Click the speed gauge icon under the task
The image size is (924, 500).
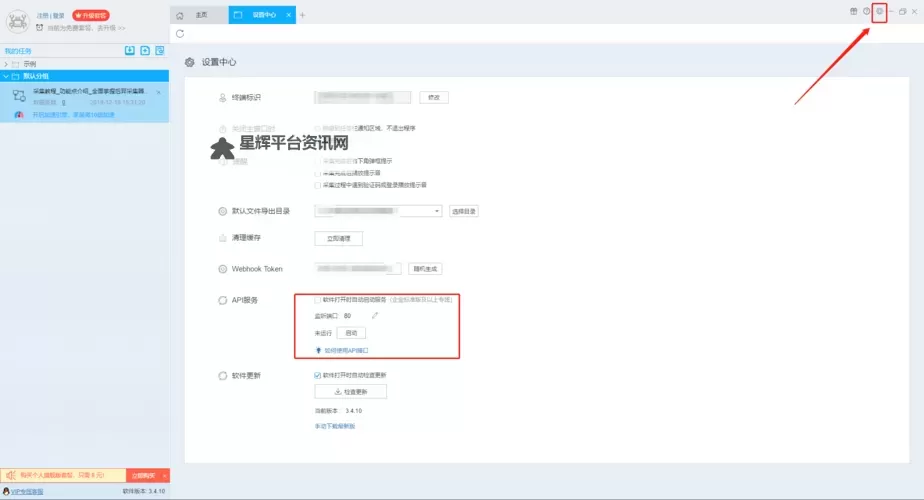[19, 115]
